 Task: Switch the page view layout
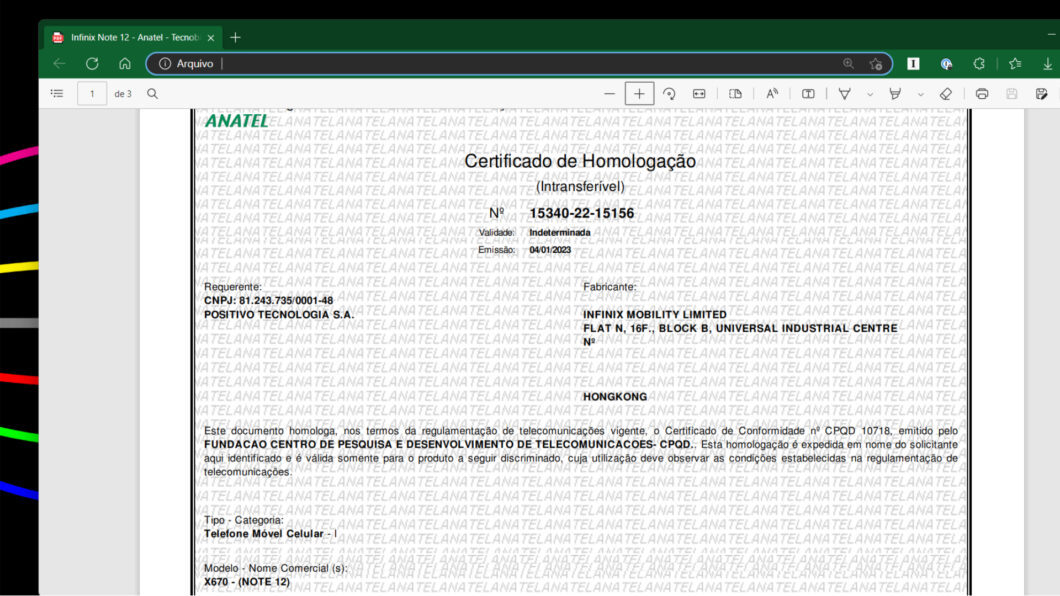[x=736, y=94]
